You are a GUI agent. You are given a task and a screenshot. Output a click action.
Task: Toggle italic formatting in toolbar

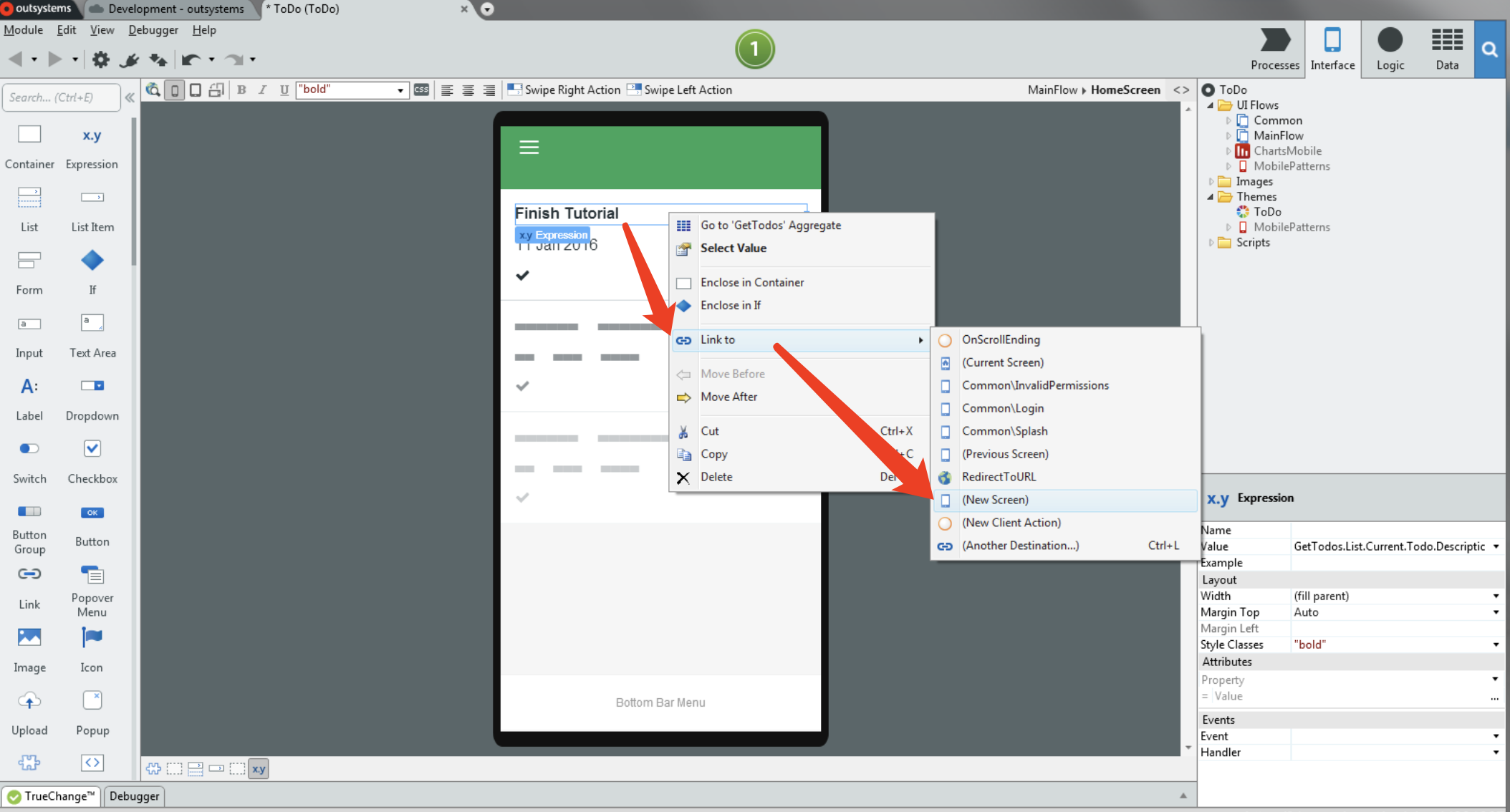click(x=262, y=90)
